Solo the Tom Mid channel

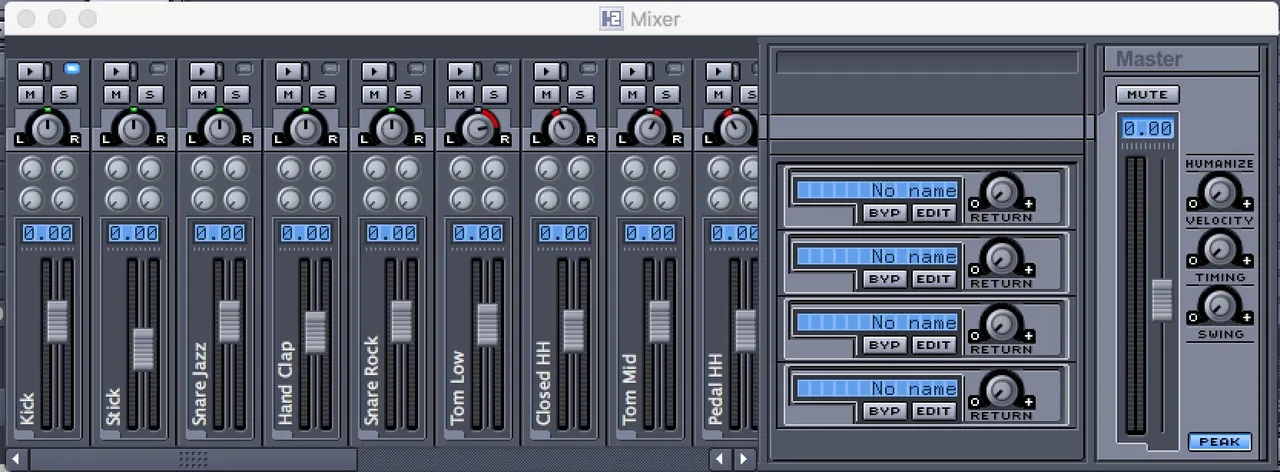665,94
